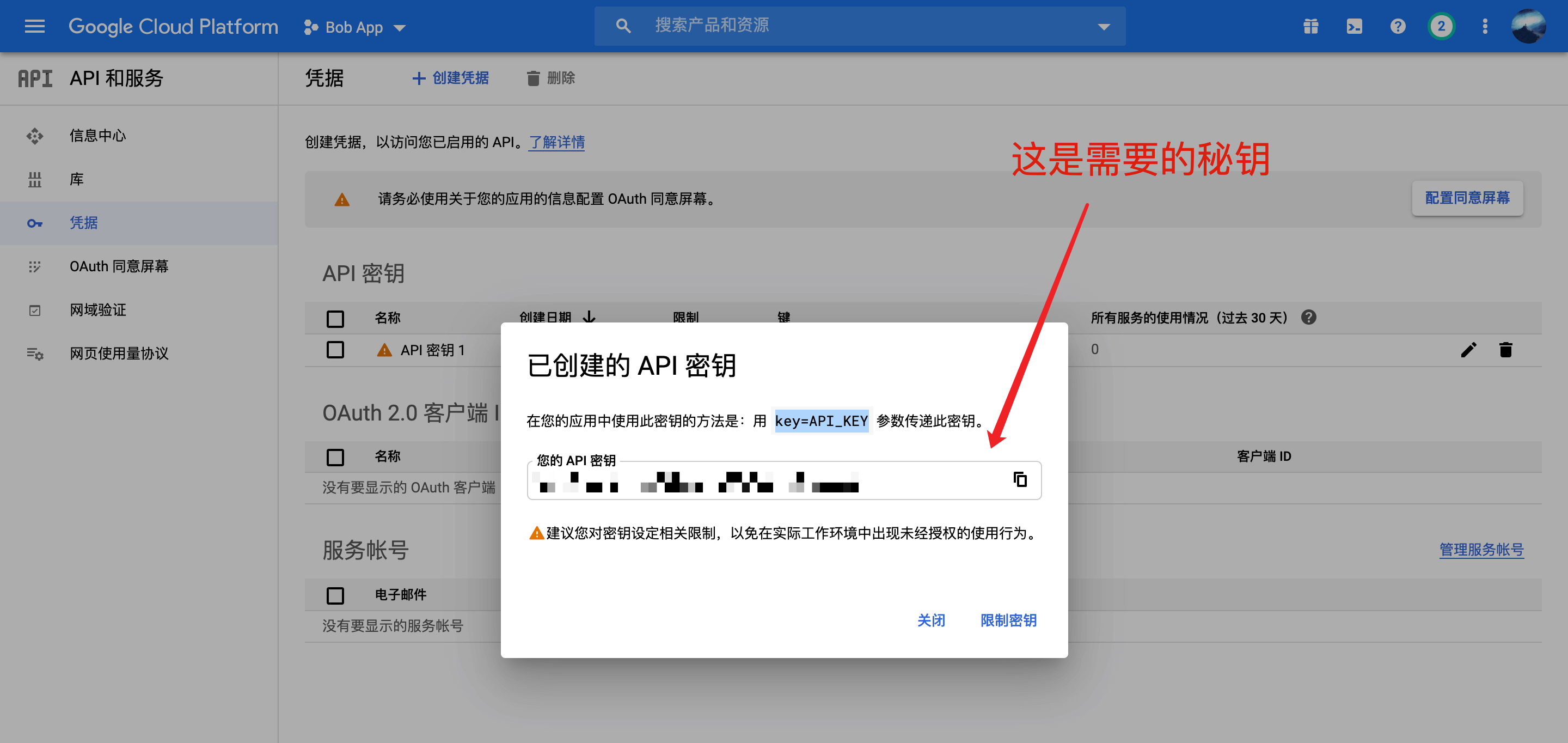Screen dimensions: 1568x743
Task: Open the hamburger navigation menu
Action: point(35,26)
